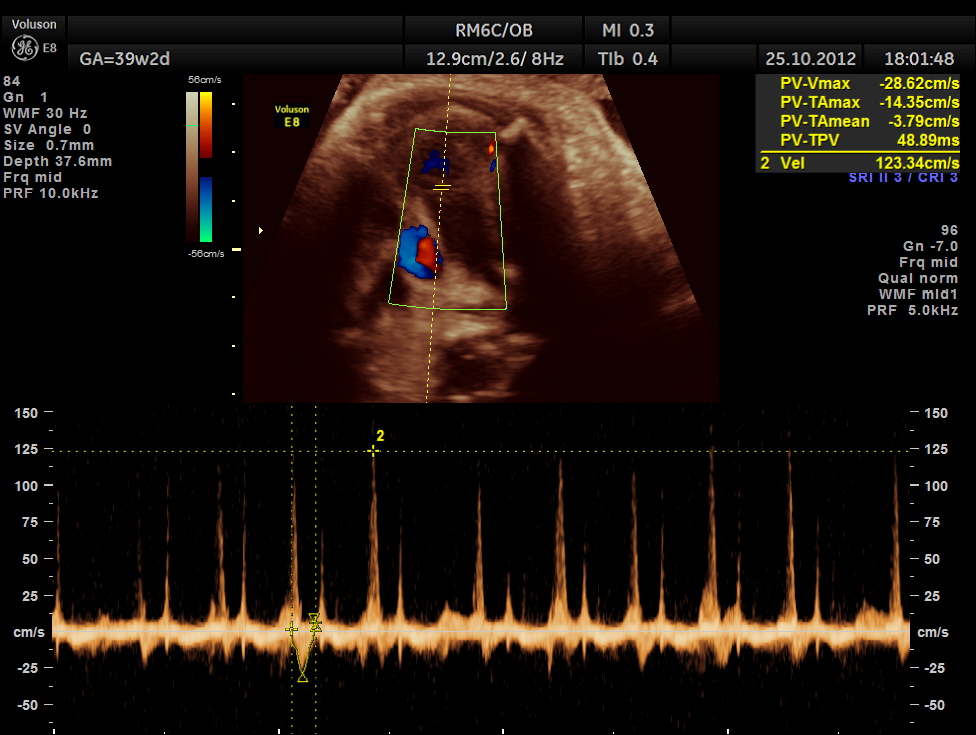Viewport: 976px width, 735px height.
Task: Click the hourglass caliper marker above the baseline
Action: click(x=315, y=622)
